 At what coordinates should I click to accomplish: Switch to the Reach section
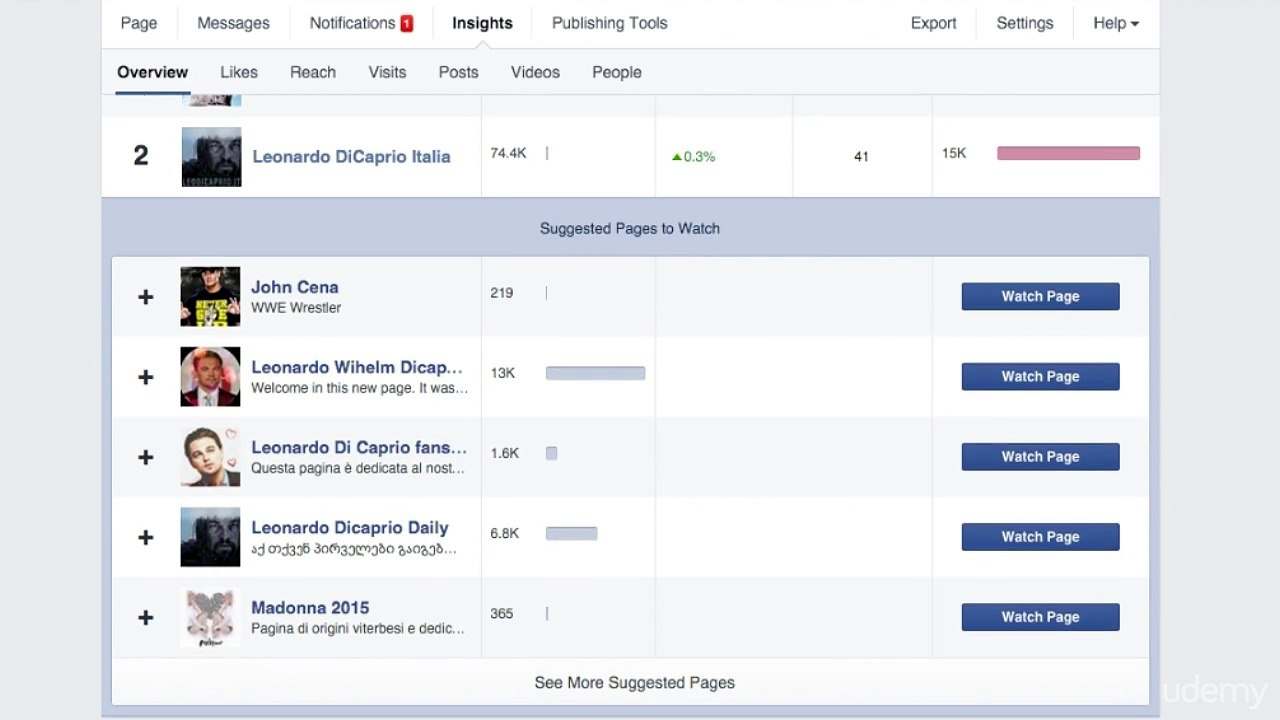(313, 72)
